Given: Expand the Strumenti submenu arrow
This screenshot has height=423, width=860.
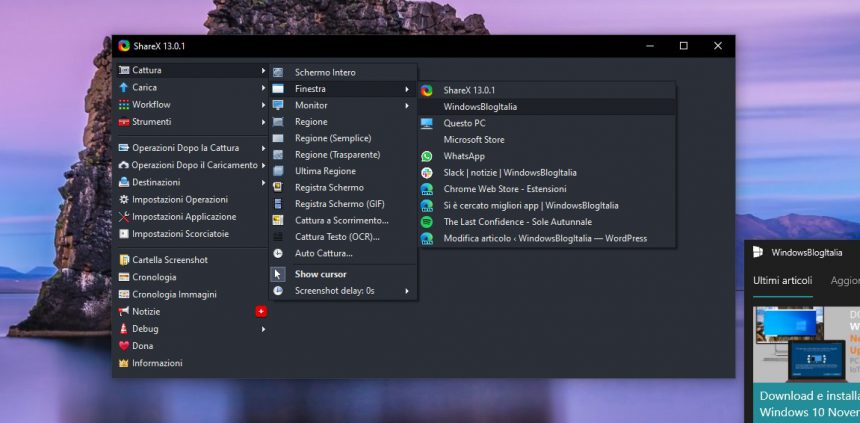Looking at the screenshot, I should pyautogui.click(x=264, y=122).
